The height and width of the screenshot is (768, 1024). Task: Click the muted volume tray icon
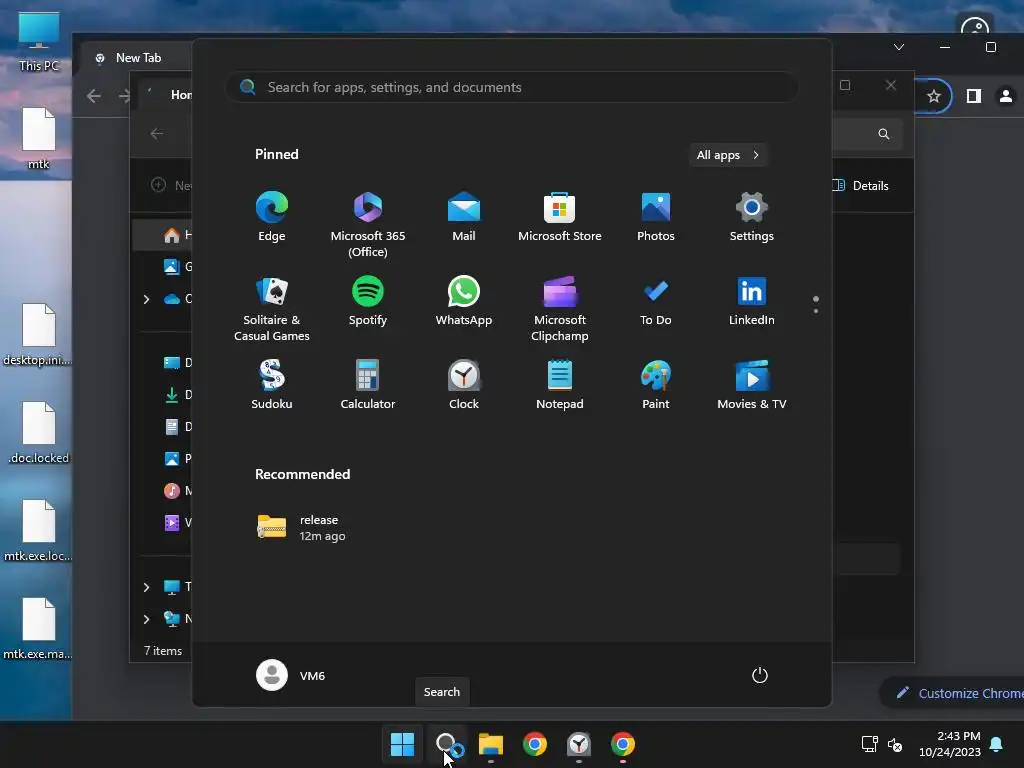pos(895,744)
